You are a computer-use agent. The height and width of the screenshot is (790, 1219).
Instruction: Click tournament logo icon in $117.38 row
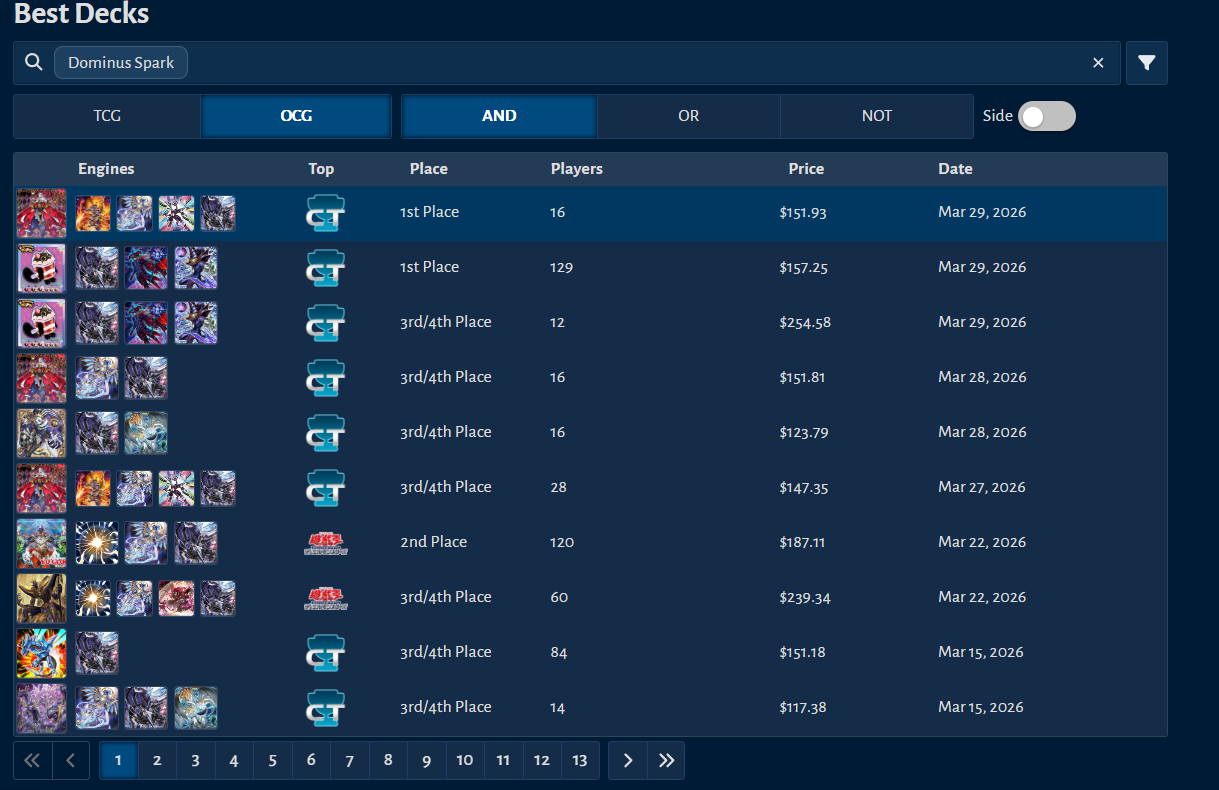click(x=325, y=708)
